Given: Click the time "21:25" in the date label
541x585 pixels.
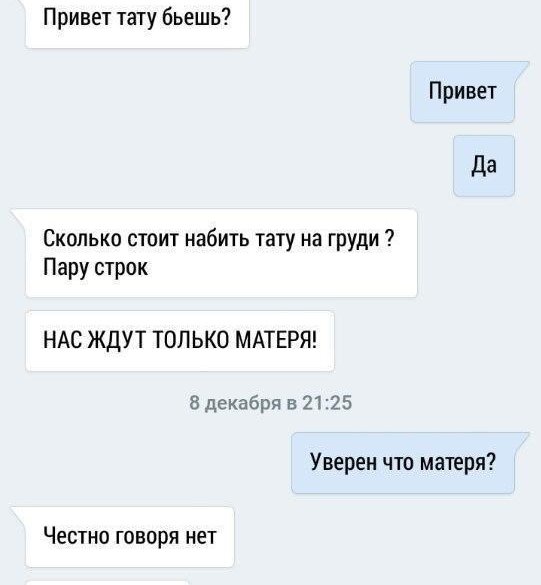Looking at the screenshot, I should point(327,403).
